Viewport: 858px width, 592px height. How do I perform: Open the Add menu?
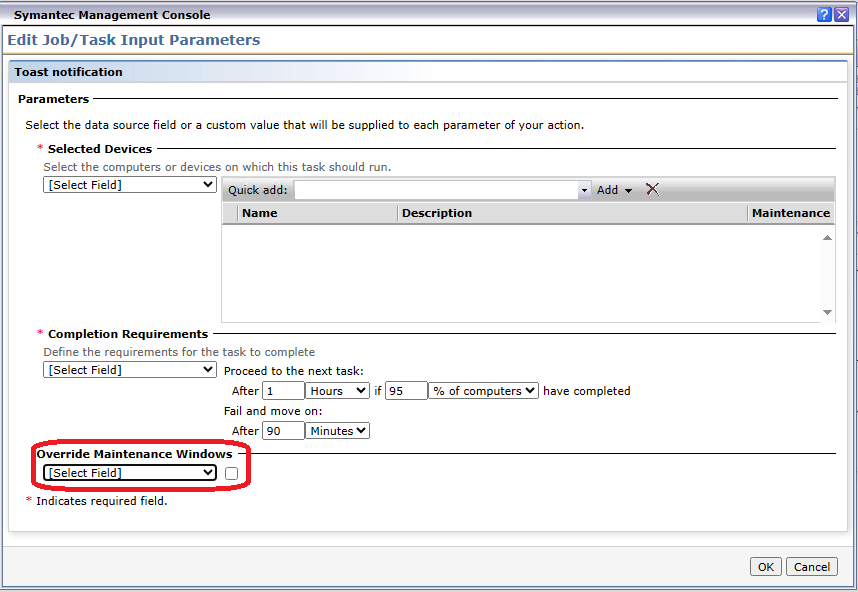[x=614, y=190]
